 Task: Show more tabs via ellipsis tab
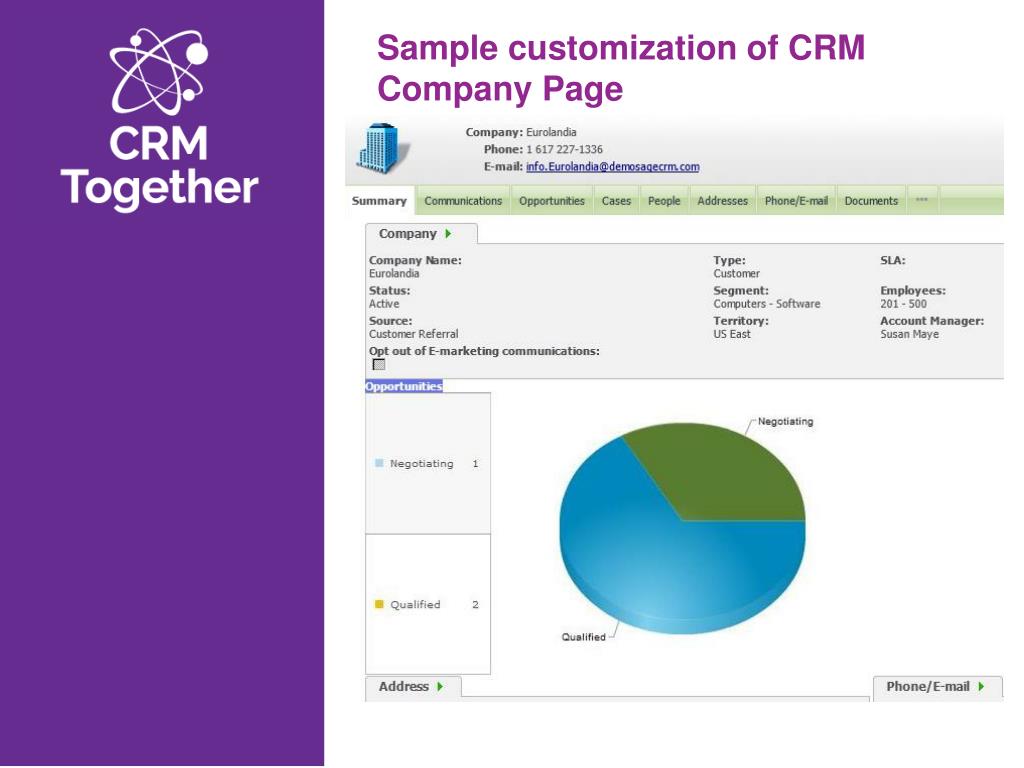(x=921, y=200)
